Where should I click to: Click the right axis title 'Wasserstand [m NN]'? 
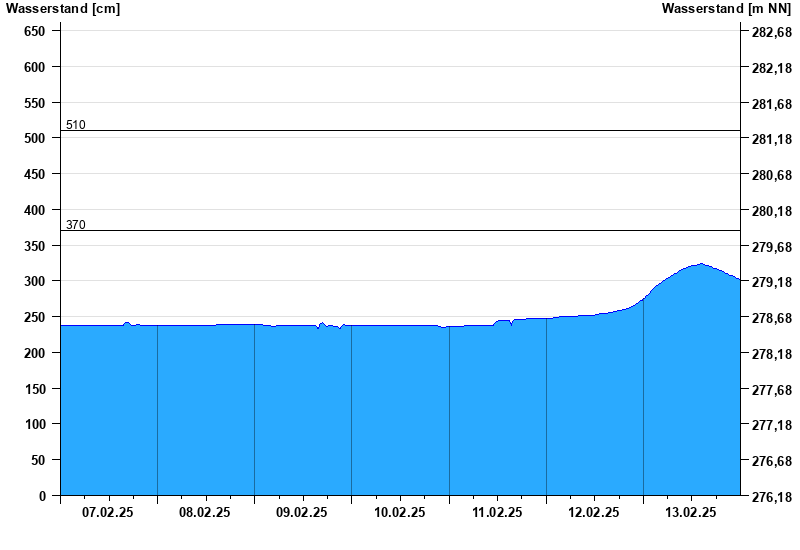click(726, 9)
